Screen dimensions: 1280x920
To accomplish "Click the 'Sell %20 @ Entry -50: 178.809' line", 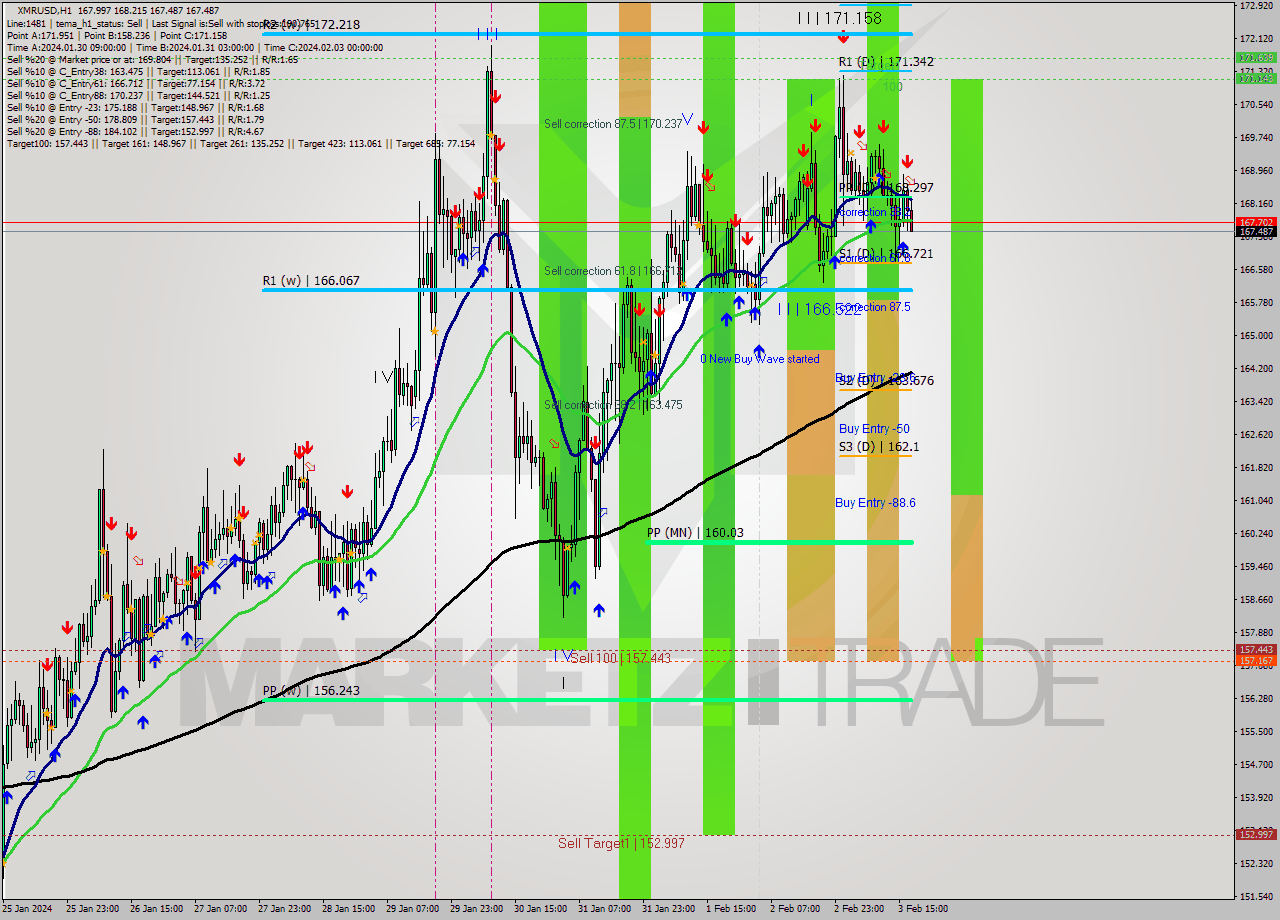I will tap(135, 119).
